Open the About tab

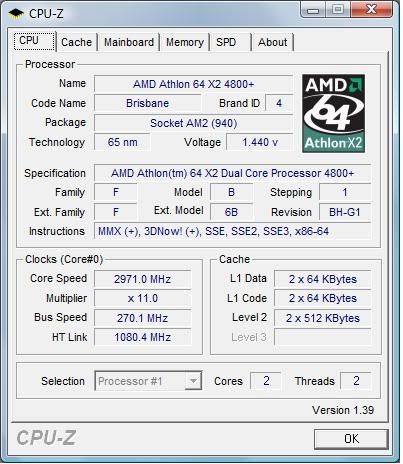(272, 42)
